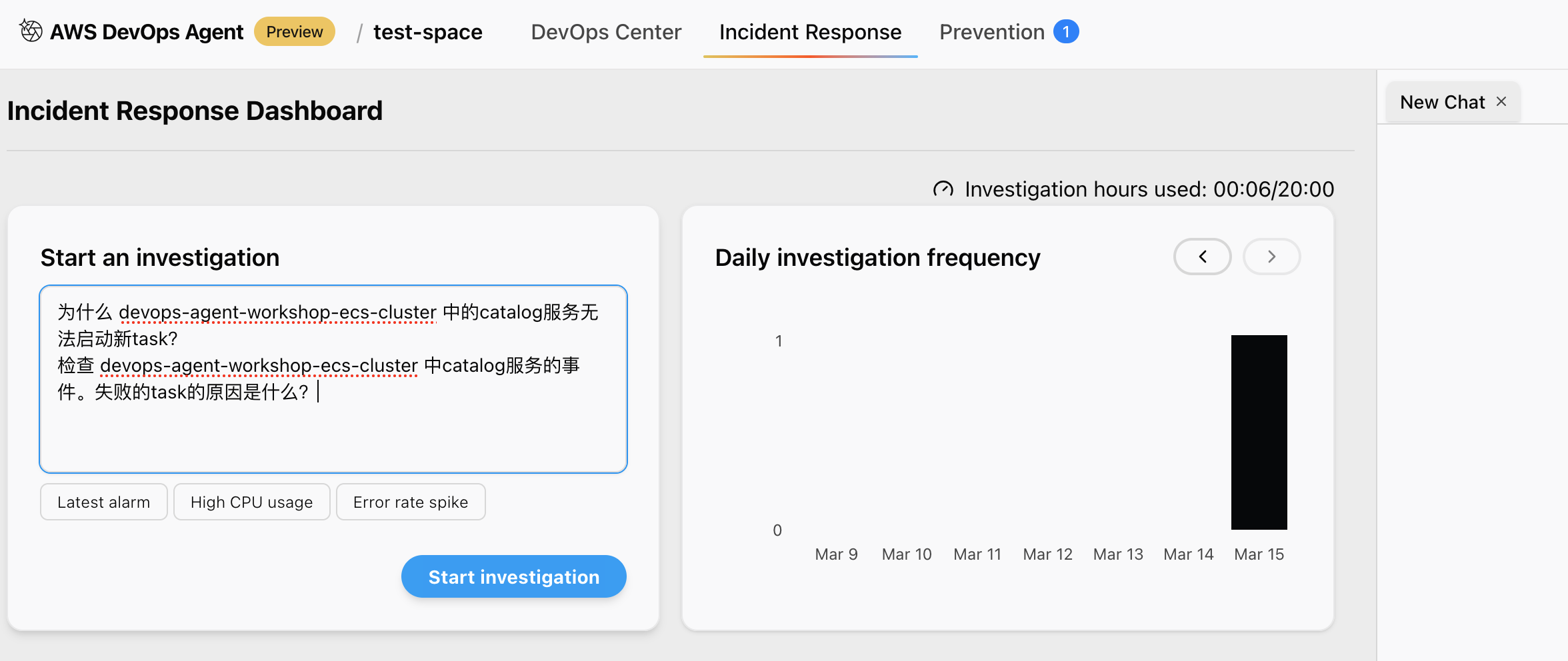Screen dimensions: 1568x661
Task: Close the New Chat tab
Action: pos(1501,102)
